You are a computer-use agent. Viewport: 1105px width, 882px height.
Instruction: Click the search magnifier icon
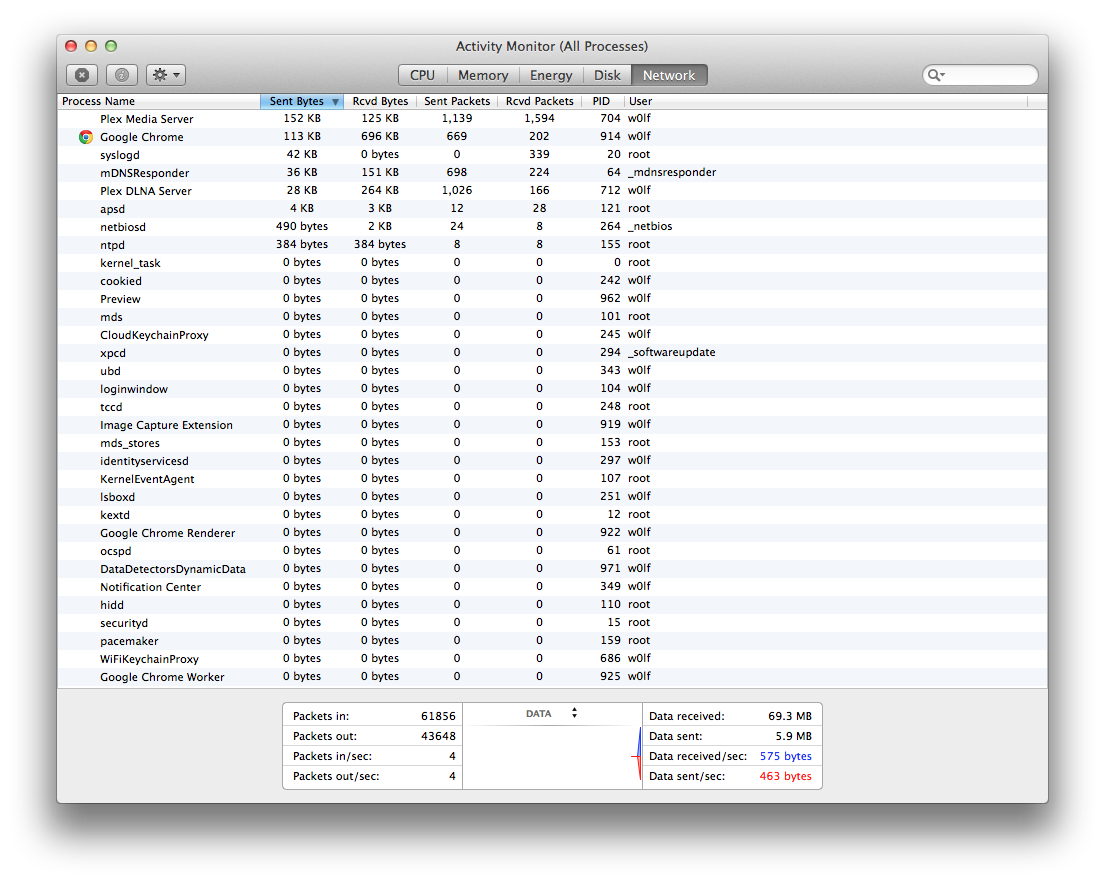pyautogui.click(x=934, y=75)
